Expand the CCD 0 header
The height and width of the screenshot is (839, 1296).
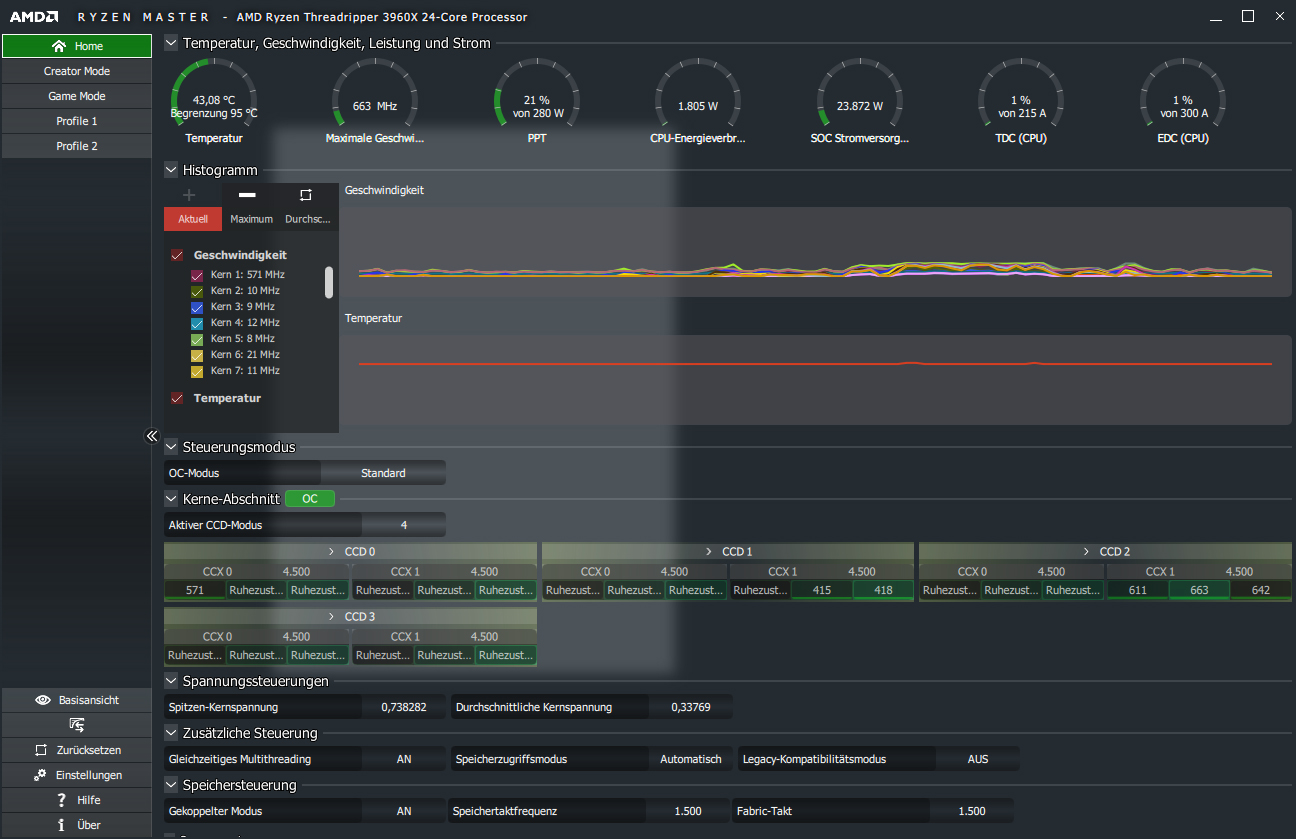pos(350,552)
